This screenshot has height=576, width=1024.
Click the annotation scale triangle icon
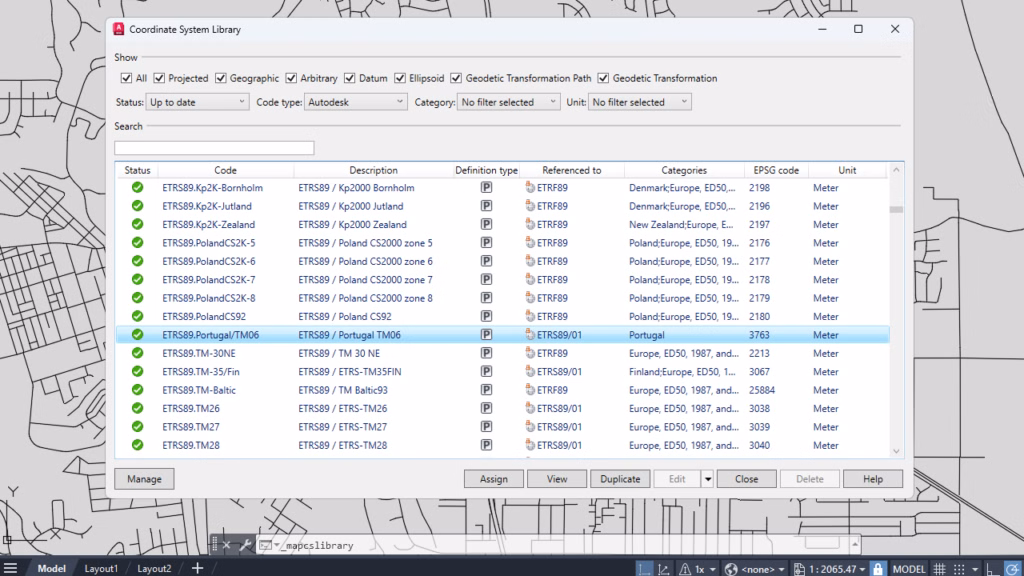pos(684,569)
